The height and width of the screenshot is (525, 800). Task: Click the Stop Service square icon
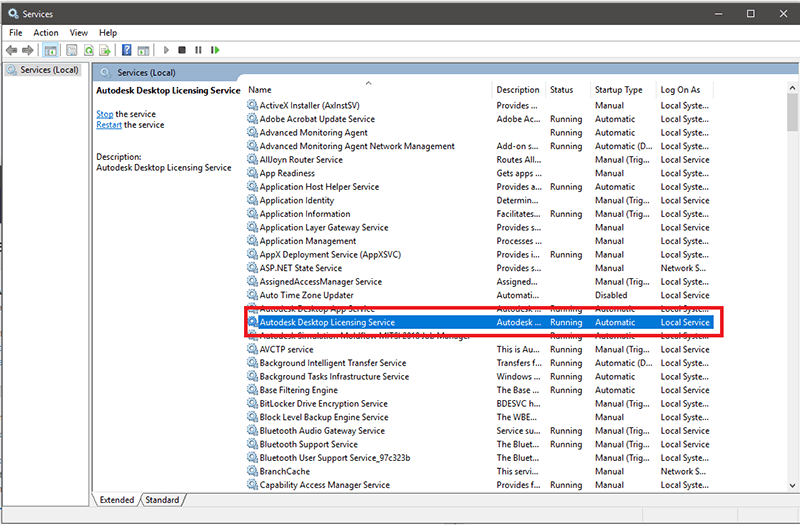(182, 50)
